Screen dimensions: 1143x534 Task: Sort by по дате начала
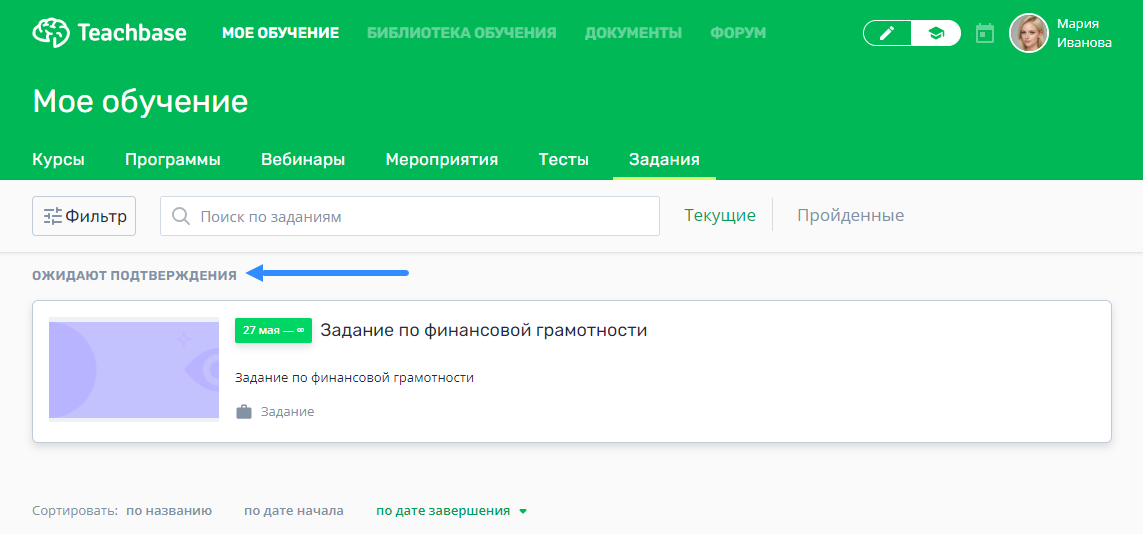point(294,511)
